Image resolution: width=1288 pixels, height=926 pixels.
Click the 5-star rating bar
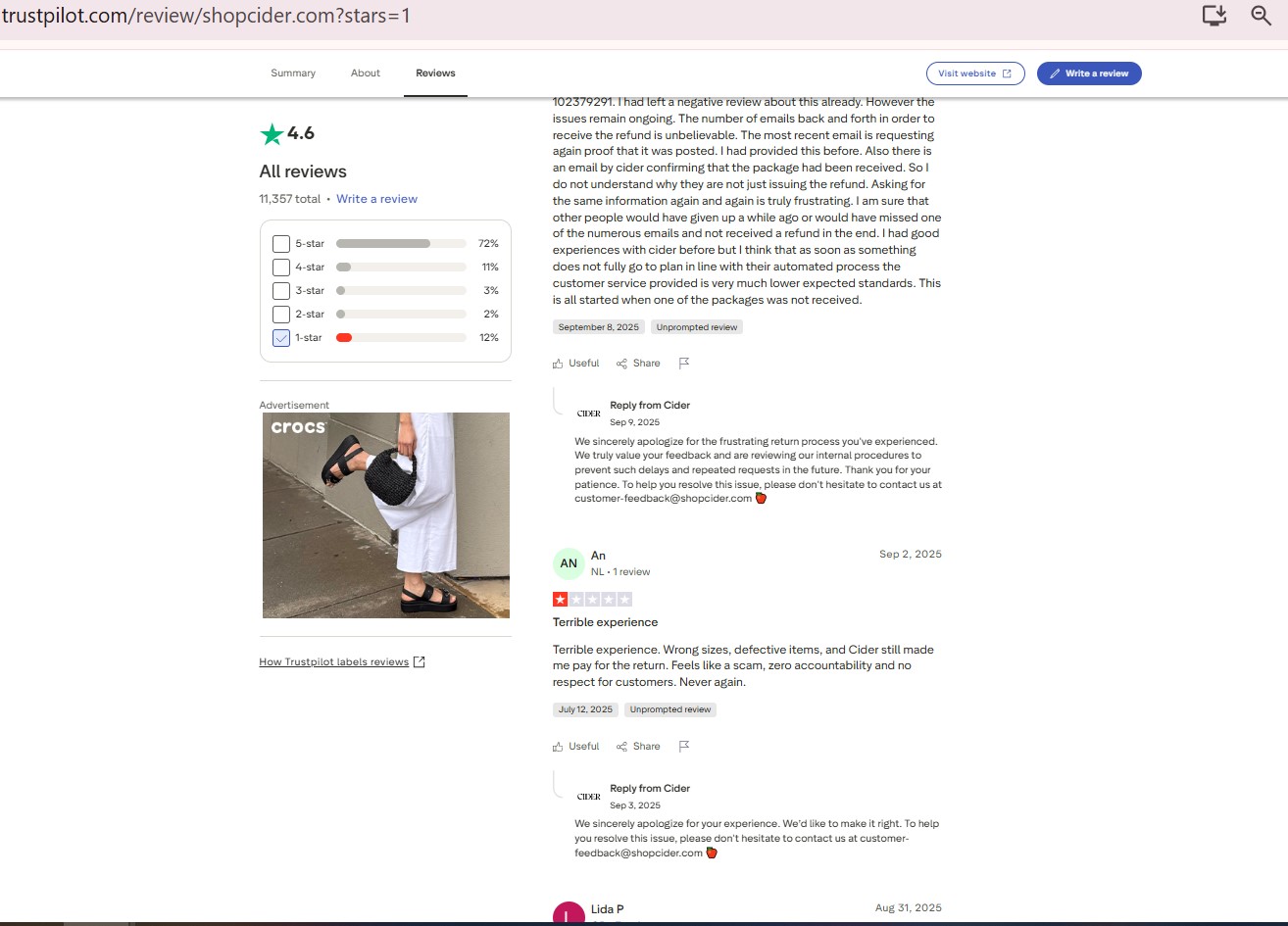click(401, 243)
